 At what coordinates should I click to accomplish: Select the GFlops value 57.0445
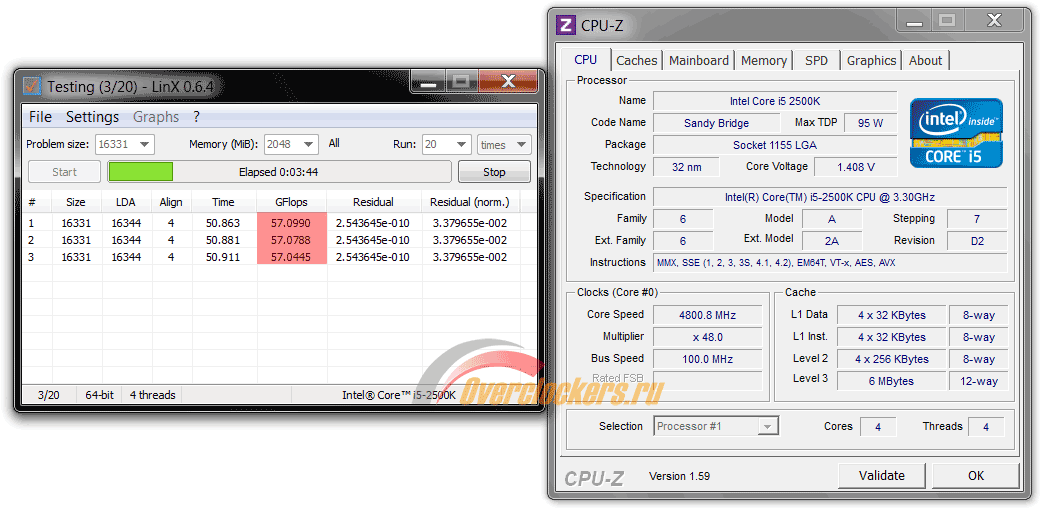pos(291,257)
